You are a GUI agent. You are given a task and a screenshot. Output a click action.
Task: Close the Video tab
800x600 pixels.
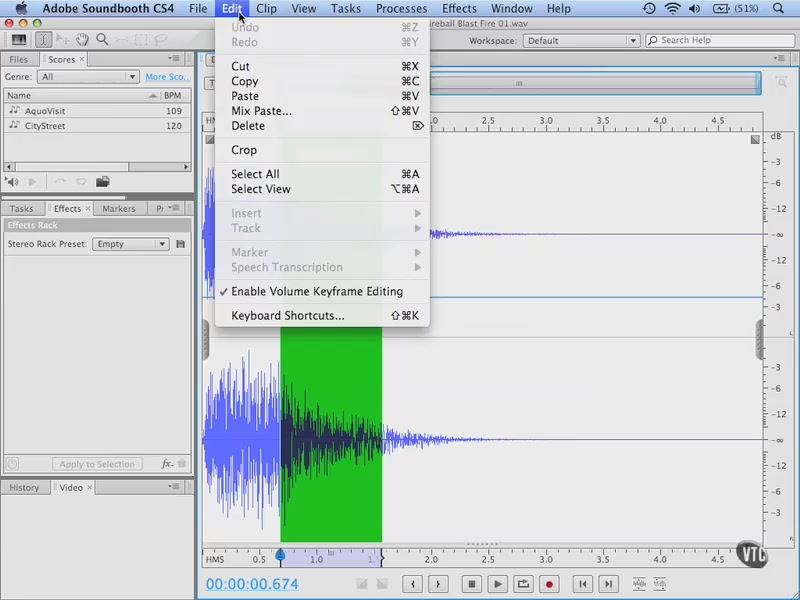point(89,487)
